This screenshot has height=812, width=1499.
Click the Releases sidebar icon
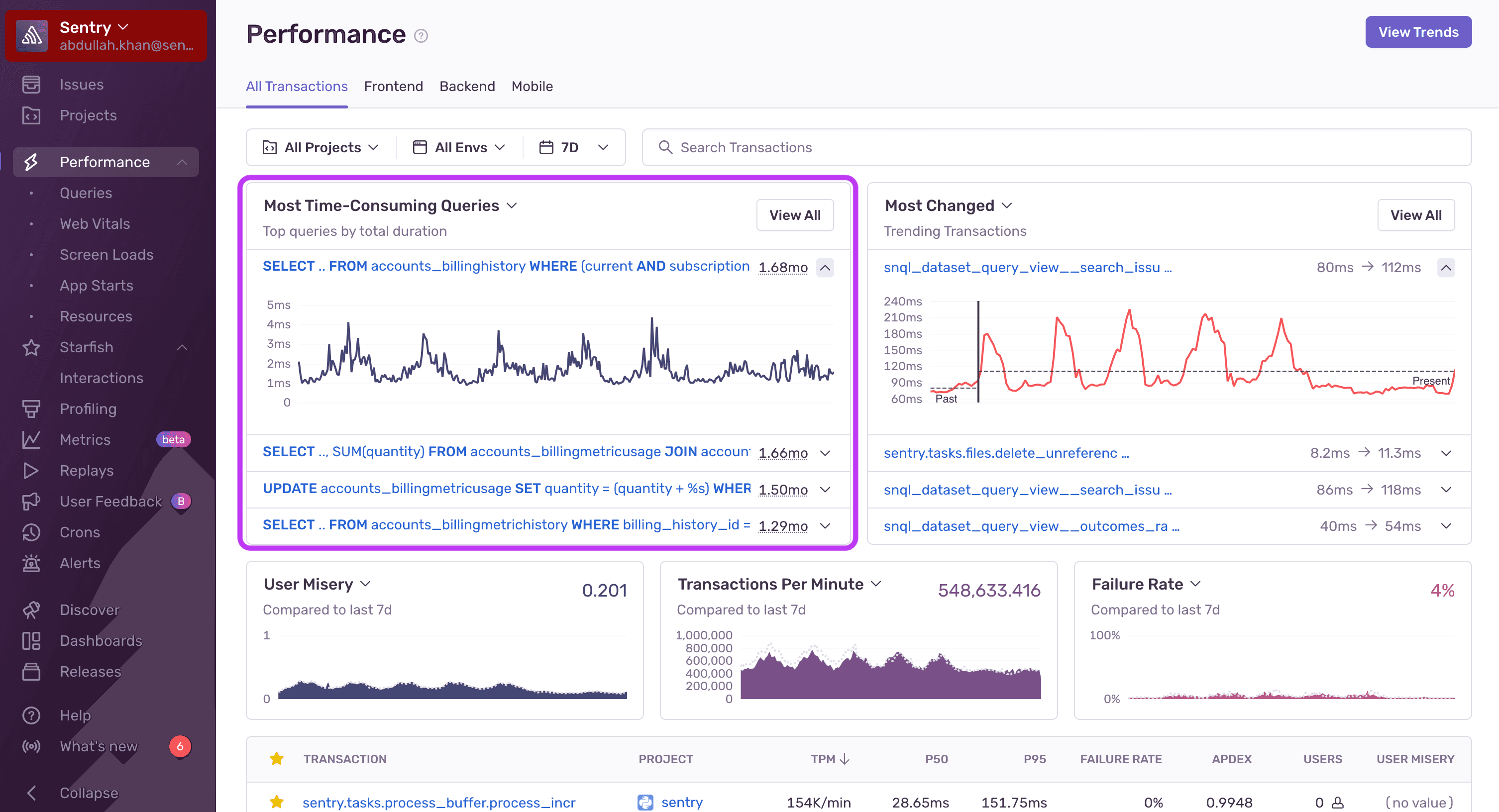click(x=32, y=671)
